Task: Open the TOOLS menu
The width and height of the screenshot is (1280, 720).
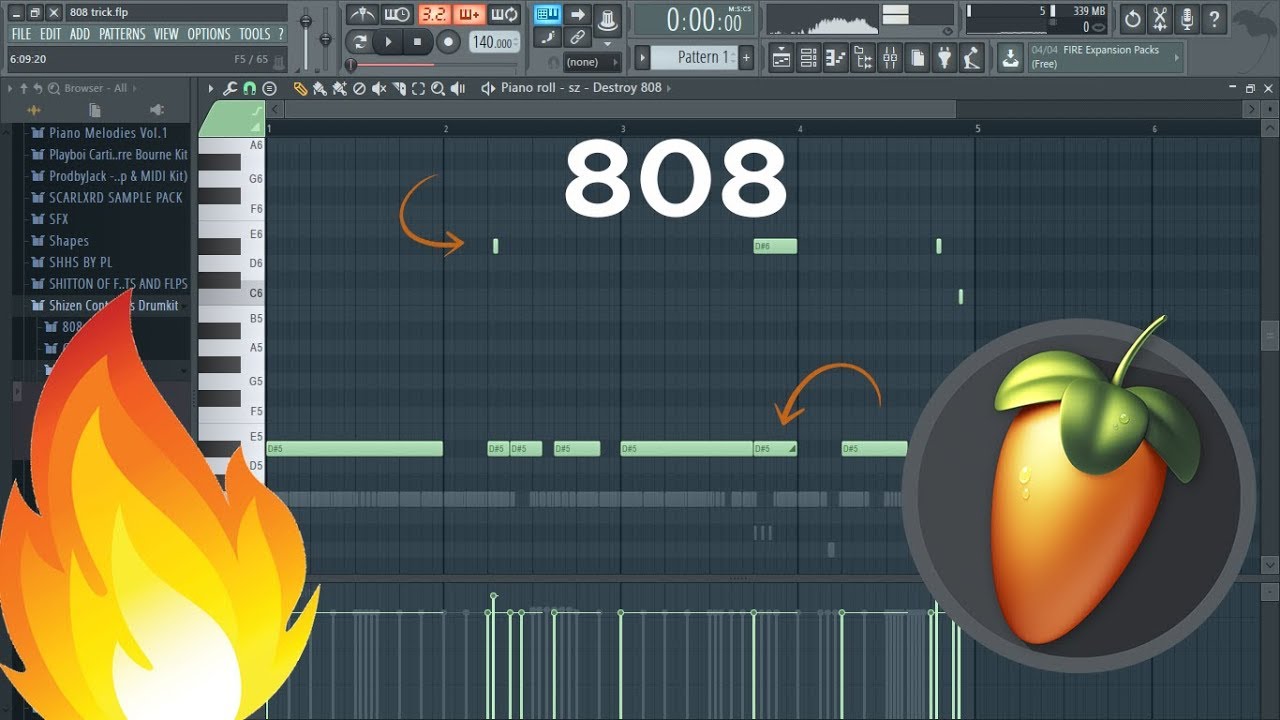Action: pos(255,34)
